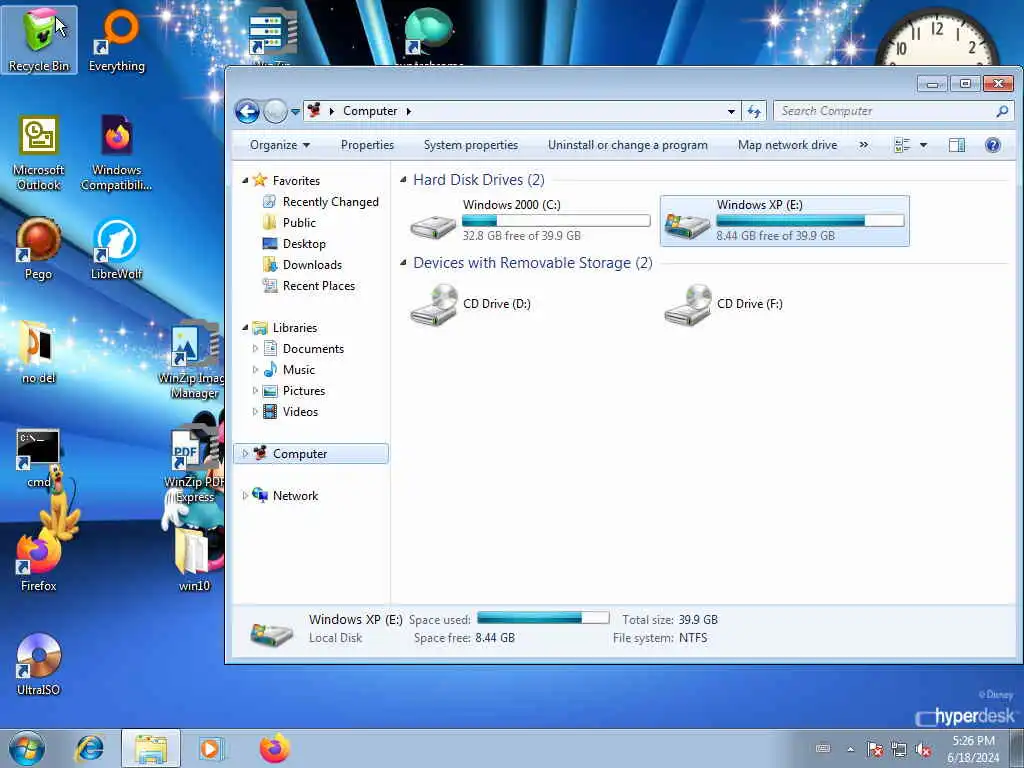Viewport: 1024px width, 768px height.
Task: Click the taskbar clock
Action: click(x=973, y=749)
